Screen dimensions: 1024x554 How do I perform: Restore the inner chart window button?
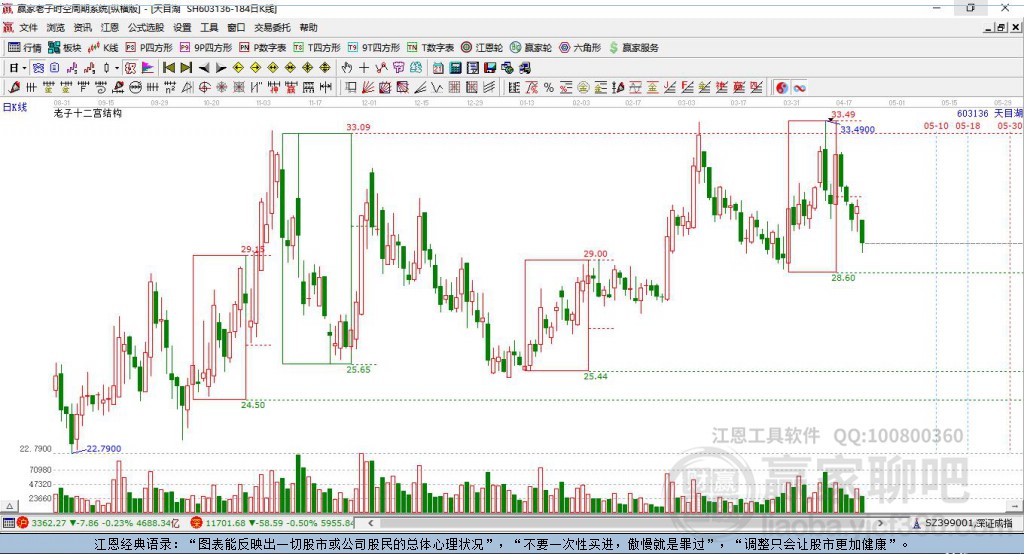click(x=1002, y=27)
